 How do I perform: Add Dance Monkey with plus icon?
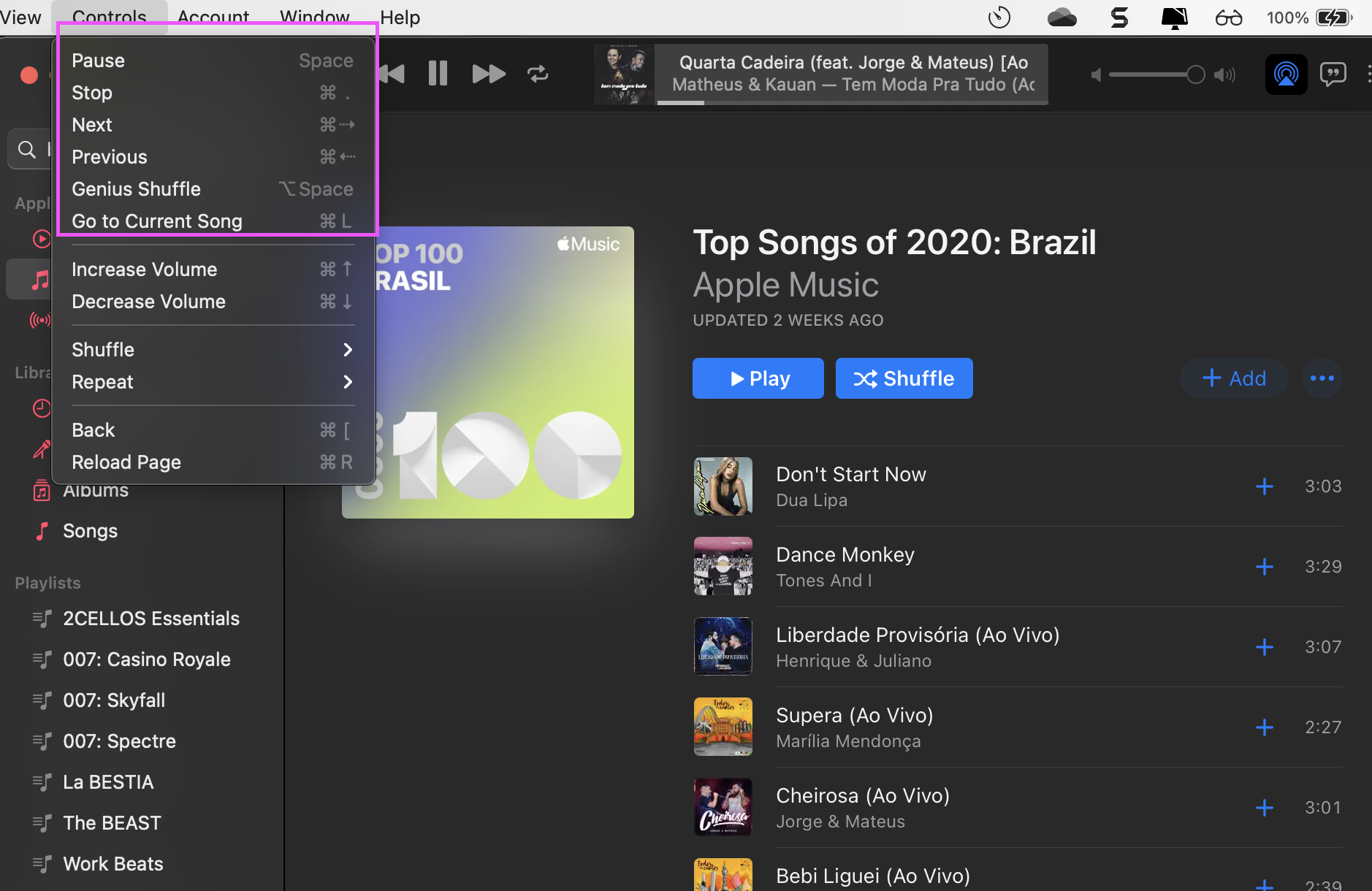pos(1264,567)
